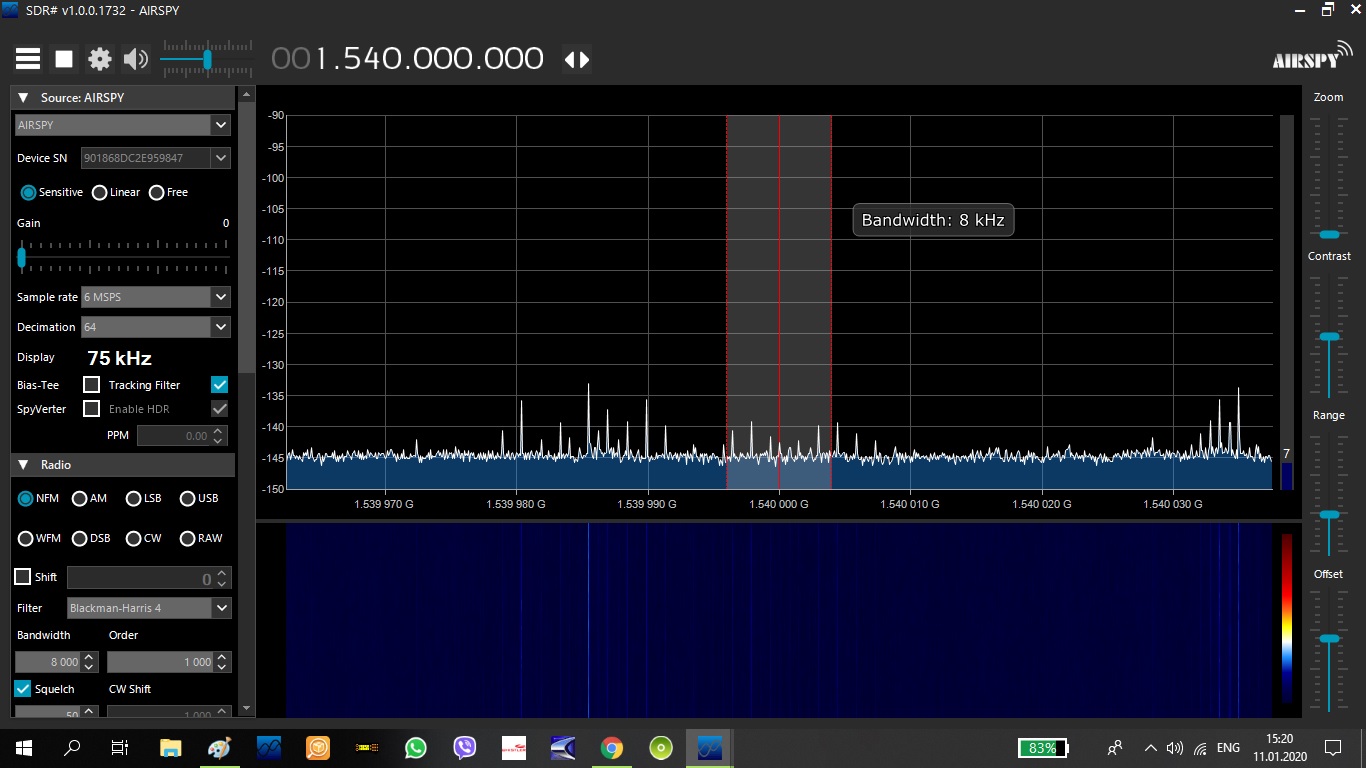Viewport: 1366px width, 768px height.
Task: Open the system volume tray icon
Action: coord(1175,748)
